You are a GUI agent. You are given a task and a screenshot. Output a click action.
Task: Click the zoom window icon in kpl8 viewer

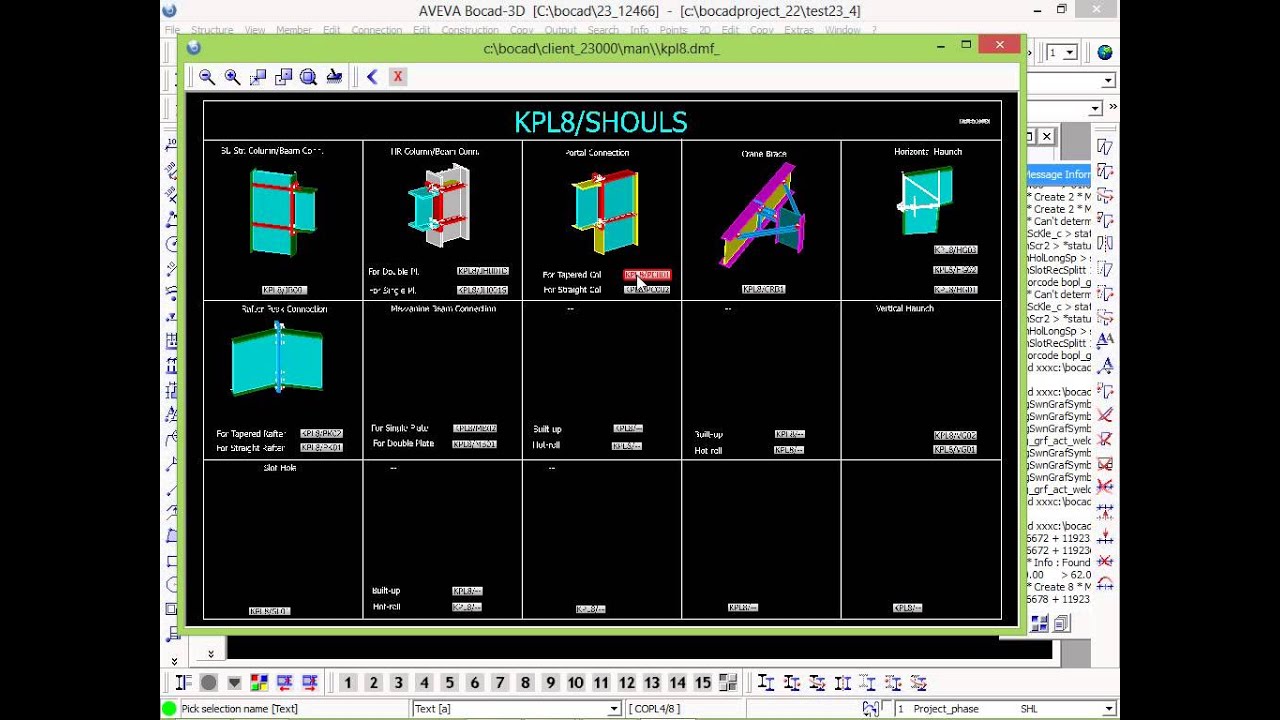258,77
